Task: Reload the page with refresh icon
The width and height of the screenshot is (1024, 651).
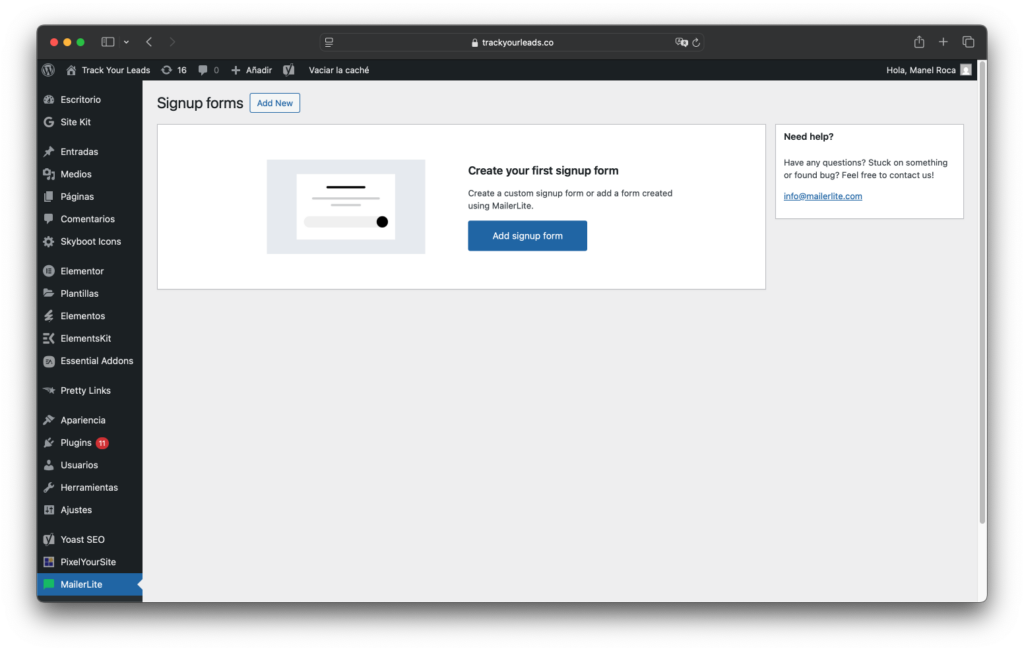Action: point(696,42)
